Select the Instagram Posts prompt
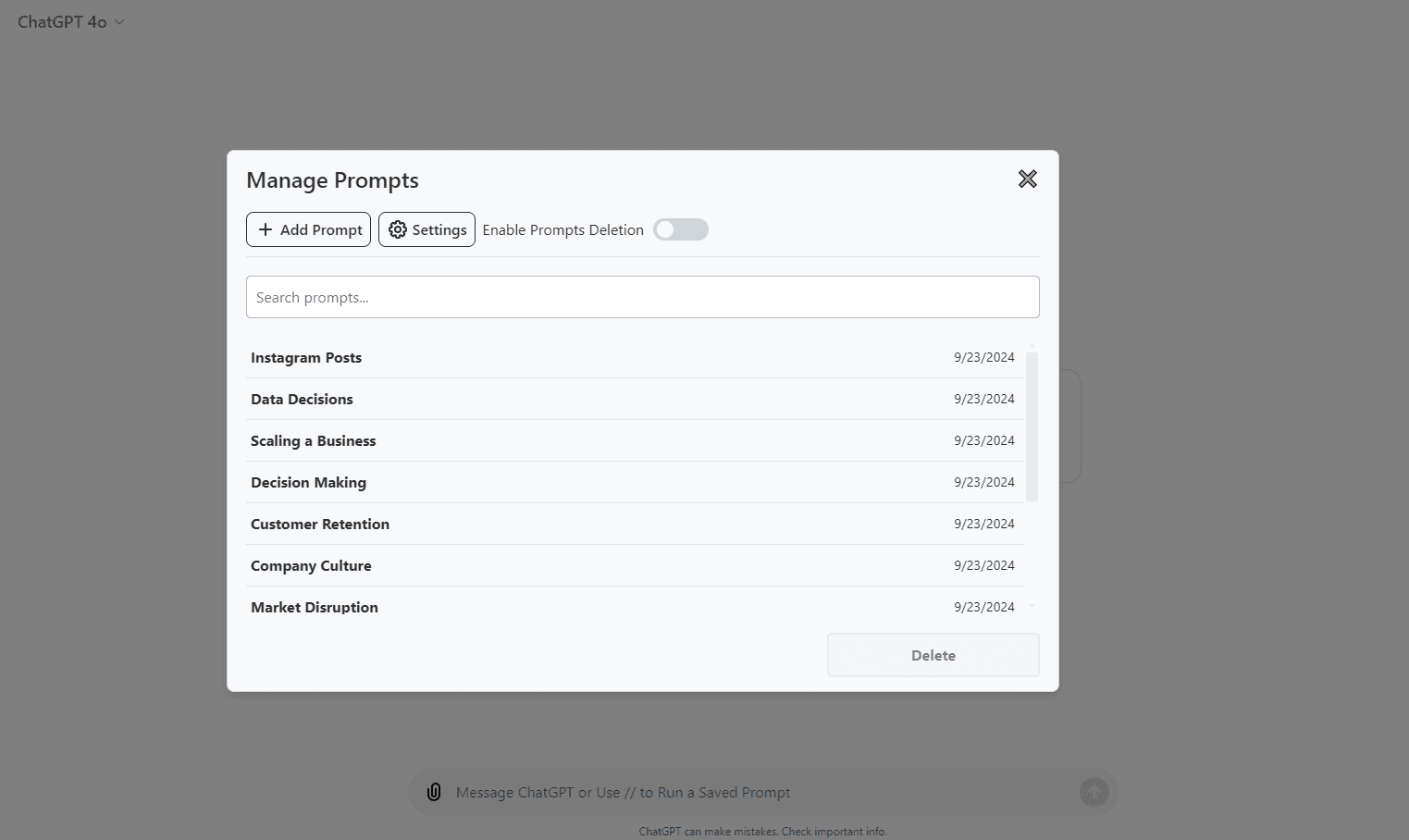The width and height of the screenshot is (1409, 840). point(306,357)
